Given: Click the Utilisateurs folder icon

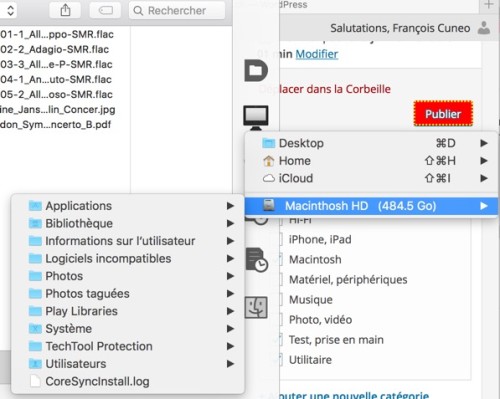Looking at the screenshot, I should [x=35, y=364].
